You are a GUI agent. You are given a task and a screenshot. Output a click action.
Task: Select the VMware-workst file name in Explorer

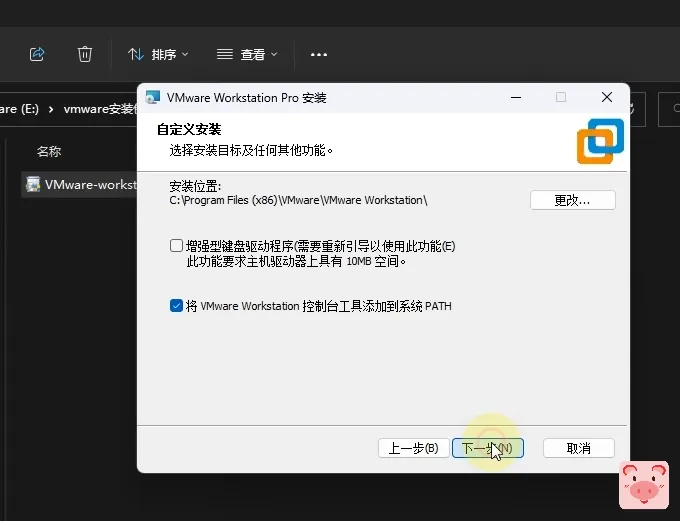[91, 185]
